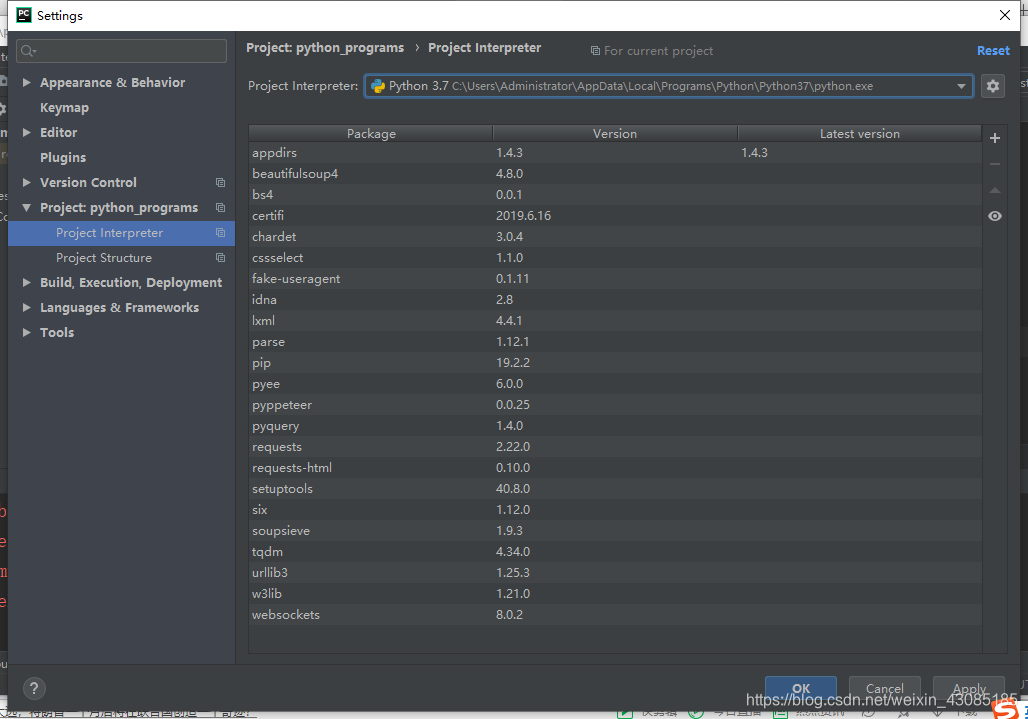Viewport: 1028px width, 719px height.
Task: Select the pip package row
Action: tap(615, 362)
